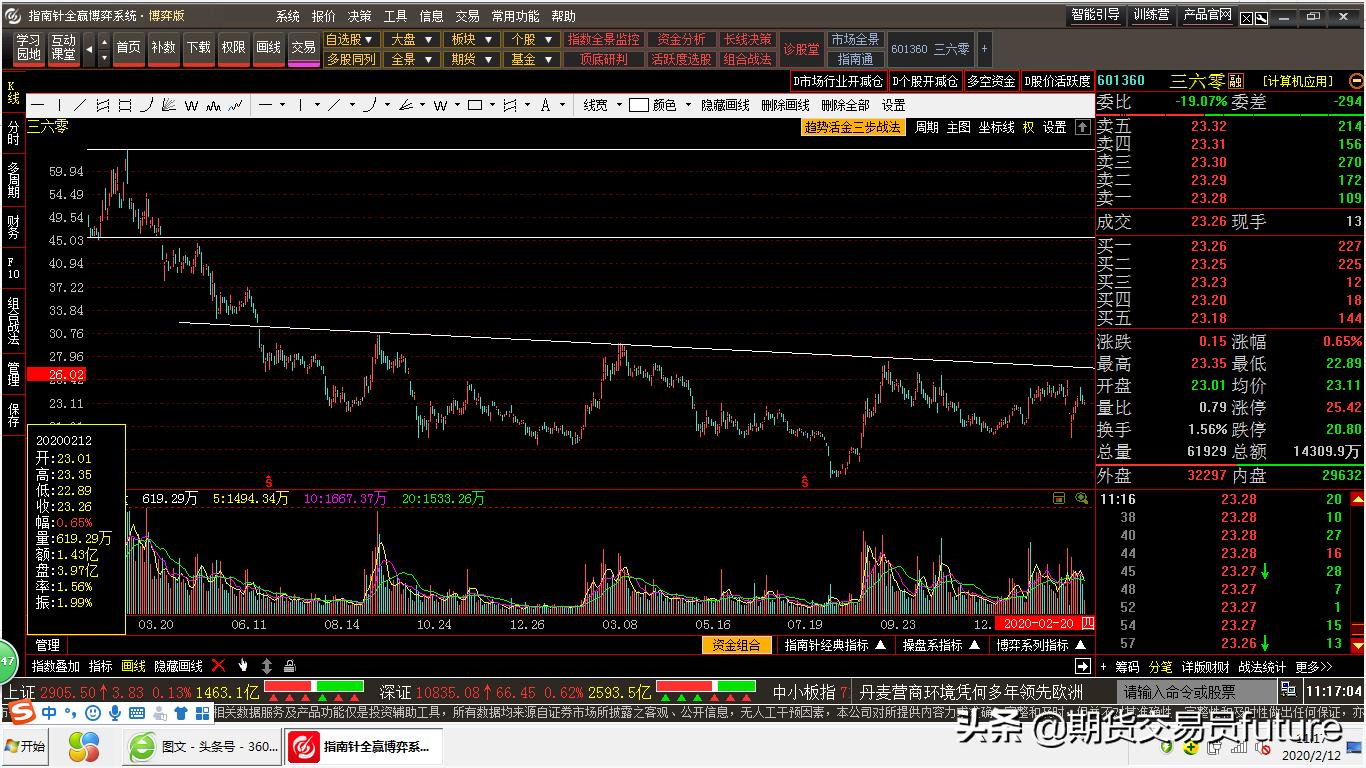This screenshot has width=1366, height=768.
Task: Toggle the 资金组合 indicator button
Action: point(736,645)
